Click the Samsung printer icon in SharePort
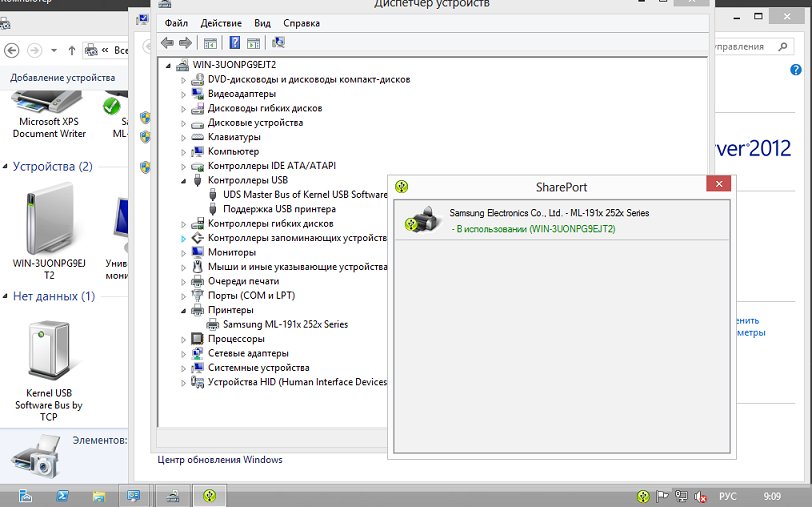 pyautogui.click(x=423, y=220)
